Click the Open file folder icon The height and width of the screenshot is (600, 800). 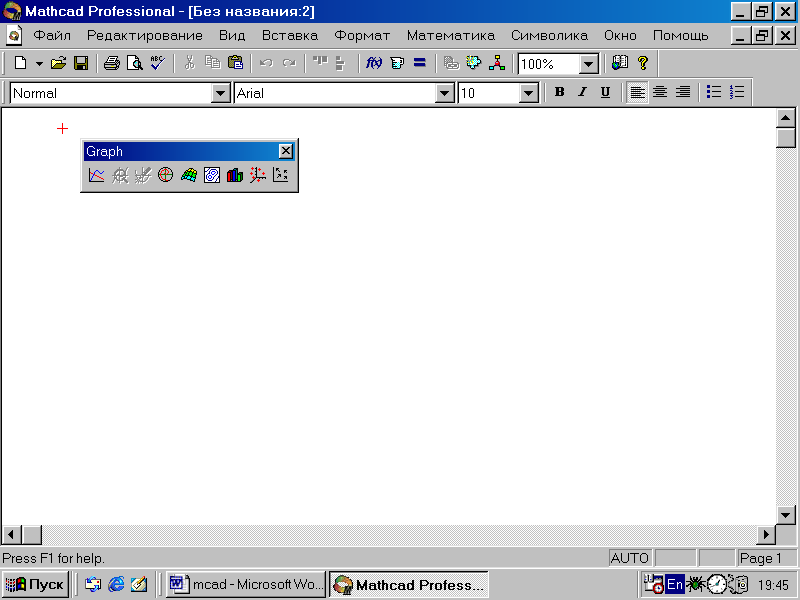[x=58, y=63]
